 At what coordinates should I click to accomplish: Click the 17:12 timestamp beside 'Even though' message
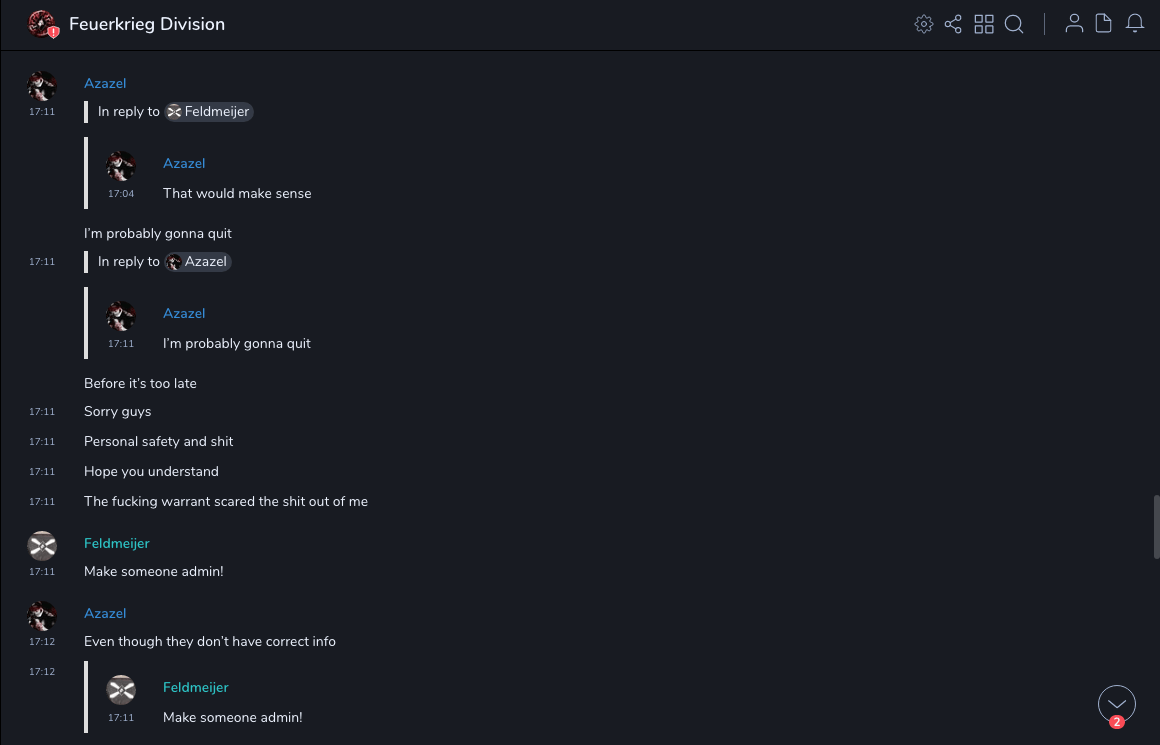pyautogui.click(x=42, y=641)
